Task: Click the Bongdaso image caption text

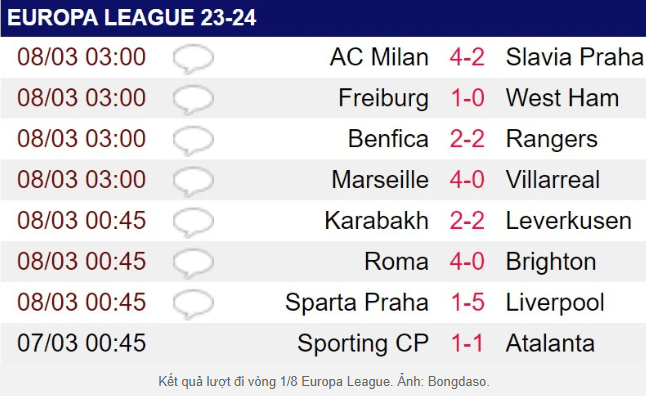Action: click(324, 382)
